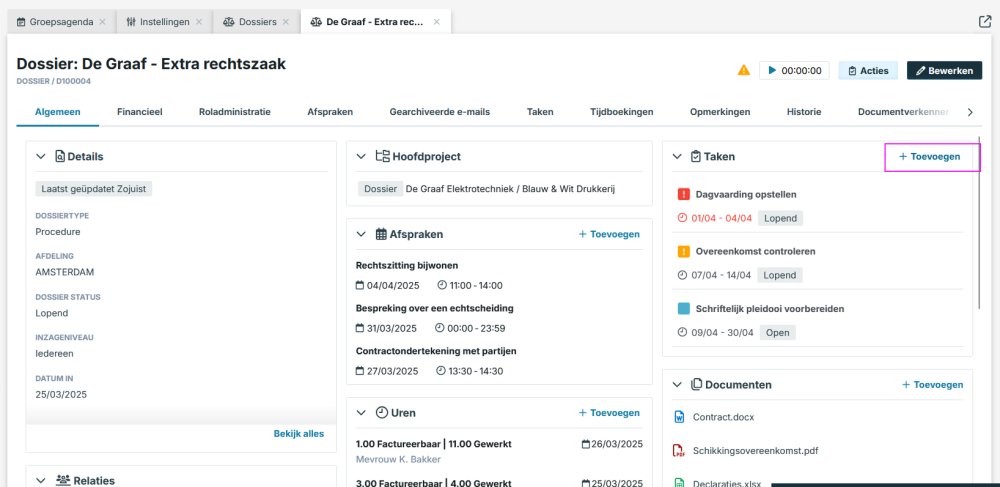Viewport: 1000px width, 487px height.
Task: Click the Afspraken calendar grid icon
Action: [x=381, y=234]
